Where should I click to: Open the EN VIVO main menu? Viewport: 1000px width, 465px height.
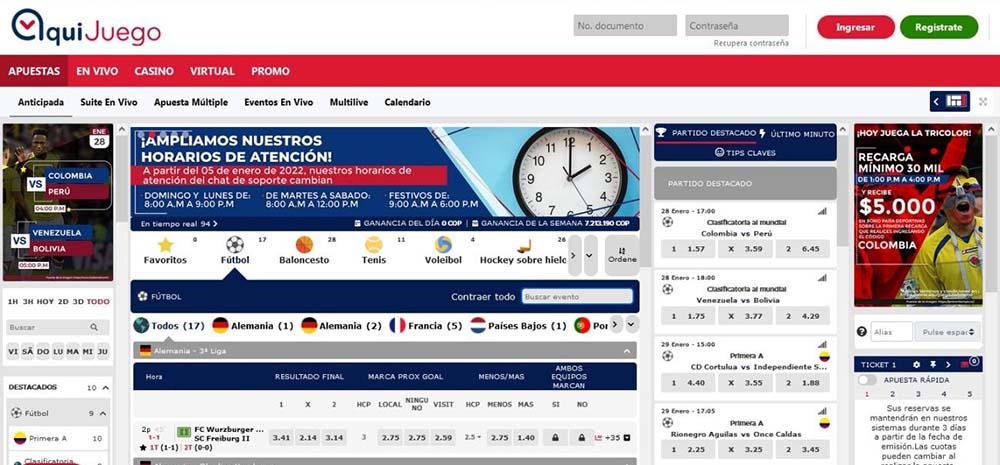(x=97, y=71)
